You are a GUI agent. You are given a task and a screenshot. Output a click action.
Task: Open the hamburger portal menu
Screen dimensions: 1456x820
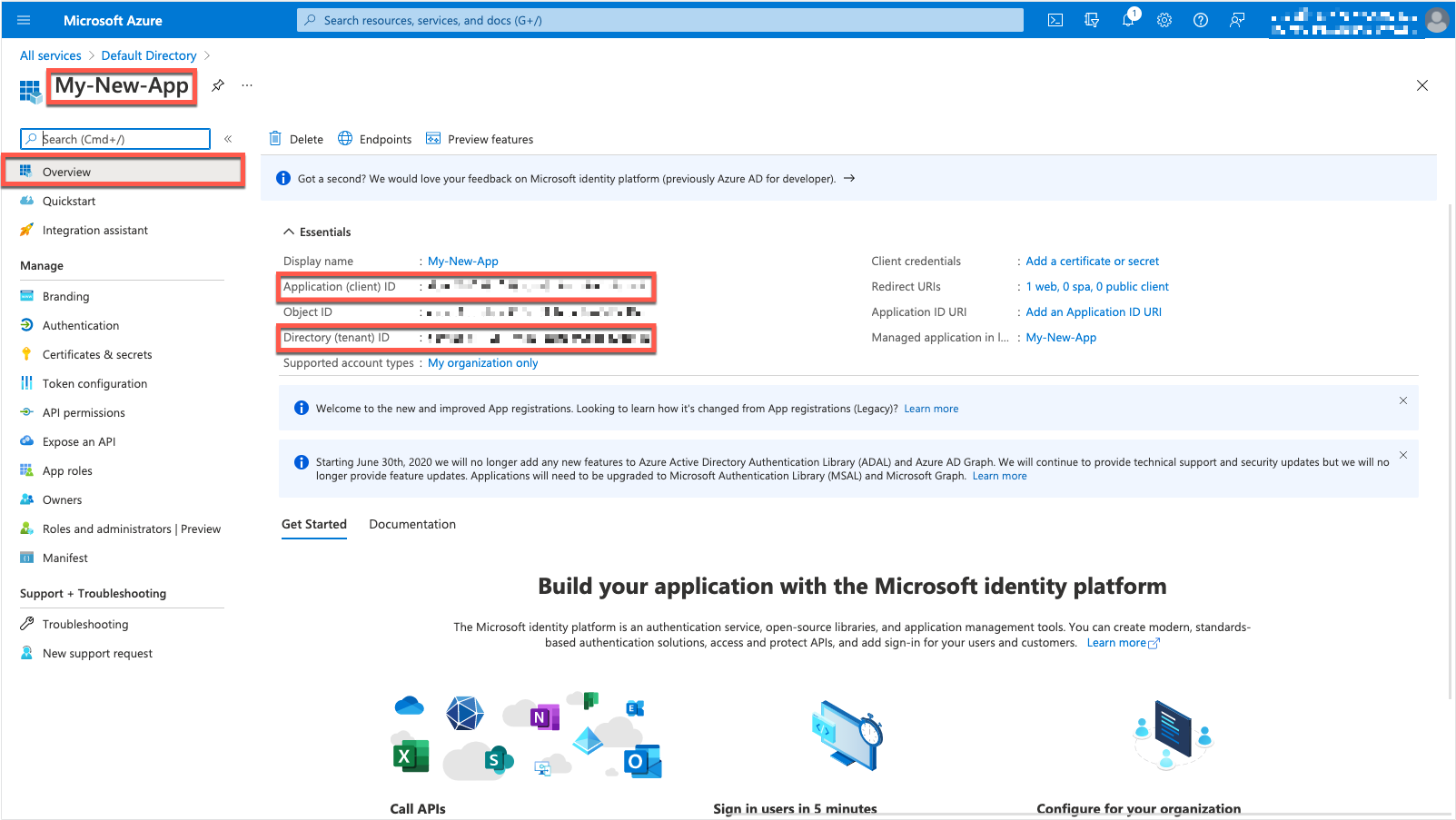pos(24,20)
